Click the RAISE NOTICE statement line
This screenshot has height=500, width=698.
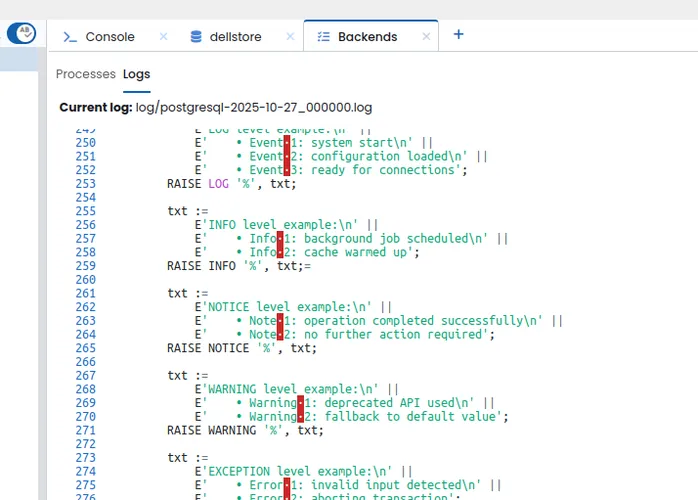[x=242, y=348]
